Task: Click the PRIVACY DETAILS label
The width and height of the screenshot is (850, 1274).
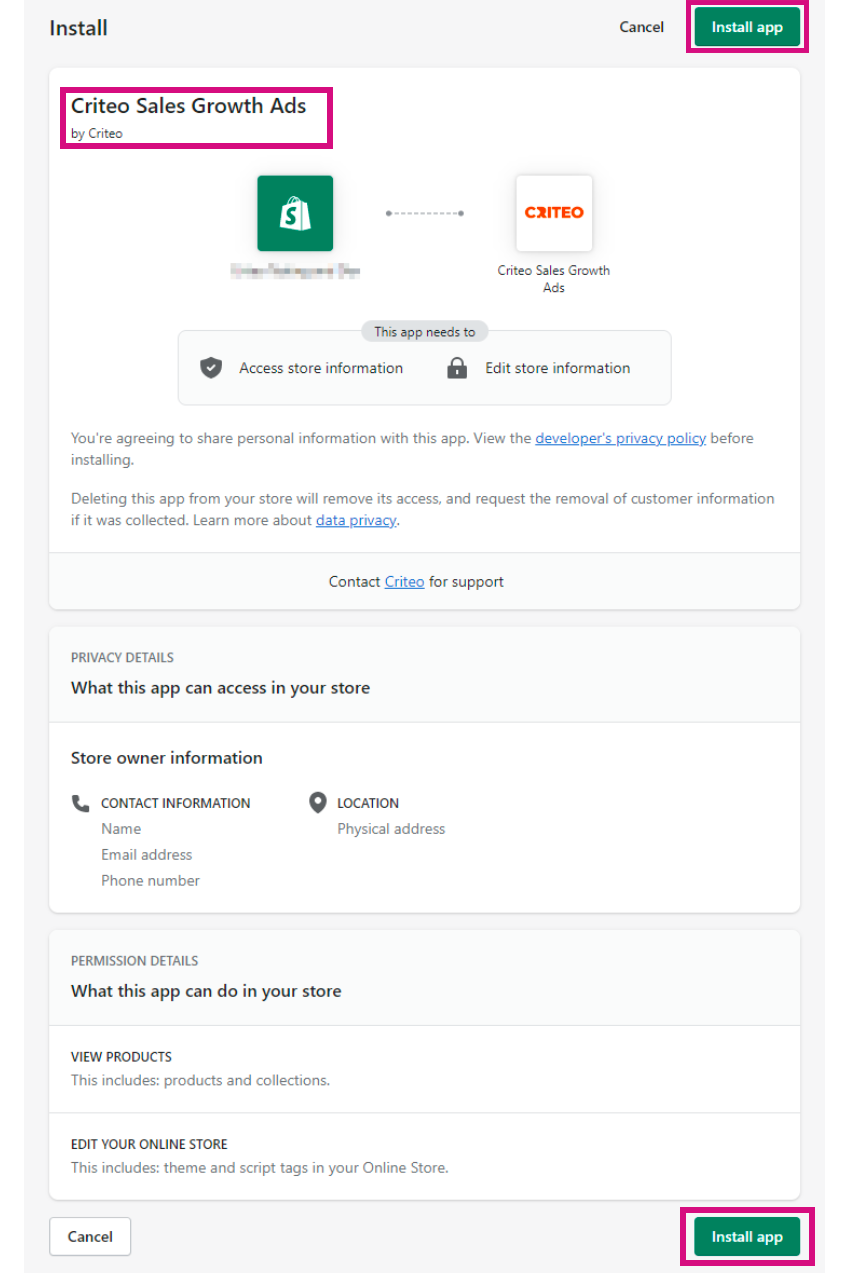Action: (x=122, y=657)
